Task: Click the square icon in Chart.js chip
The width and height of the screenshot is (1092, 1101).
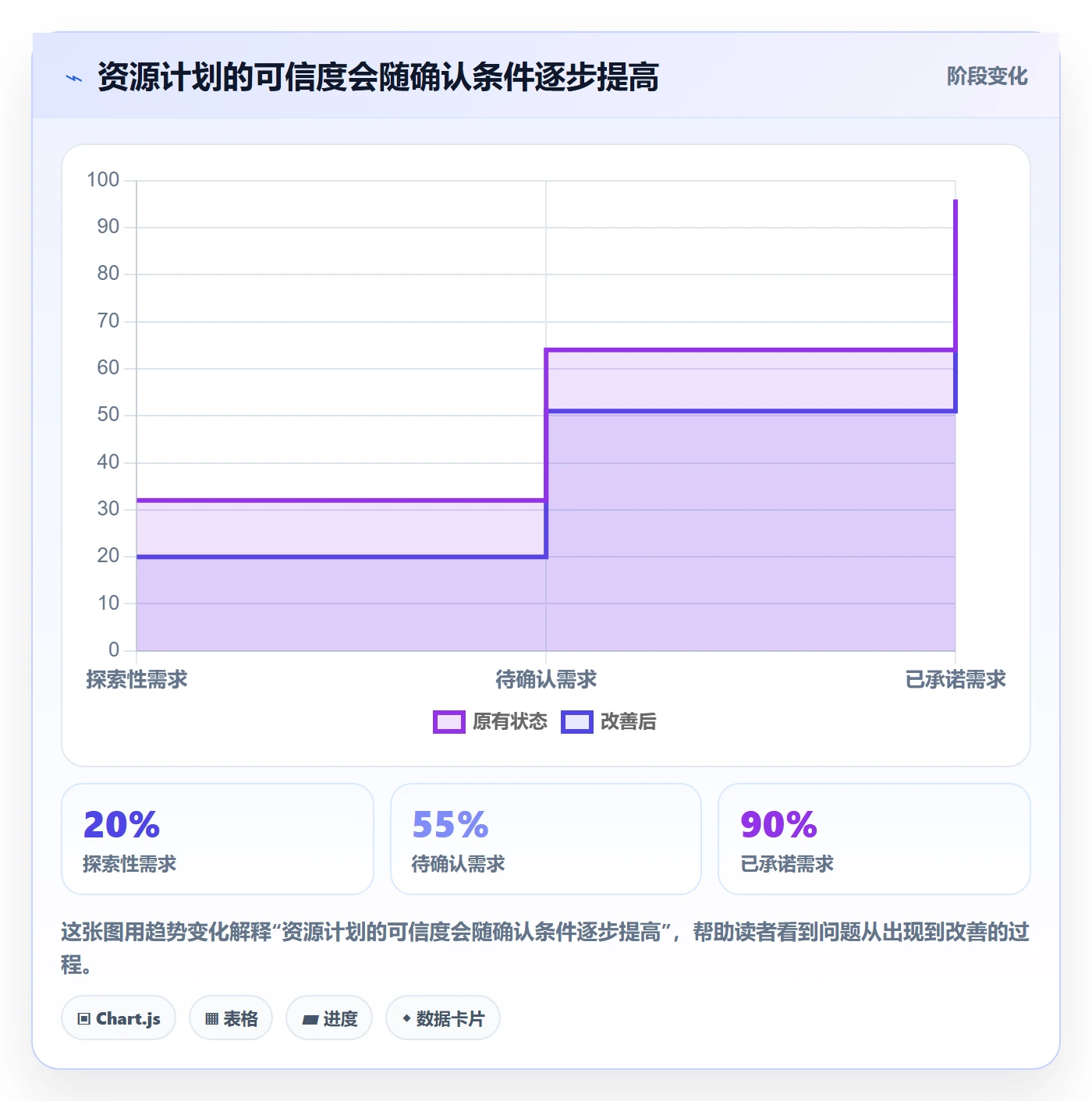Action: pyautogui.click(x=84, y=1018)
